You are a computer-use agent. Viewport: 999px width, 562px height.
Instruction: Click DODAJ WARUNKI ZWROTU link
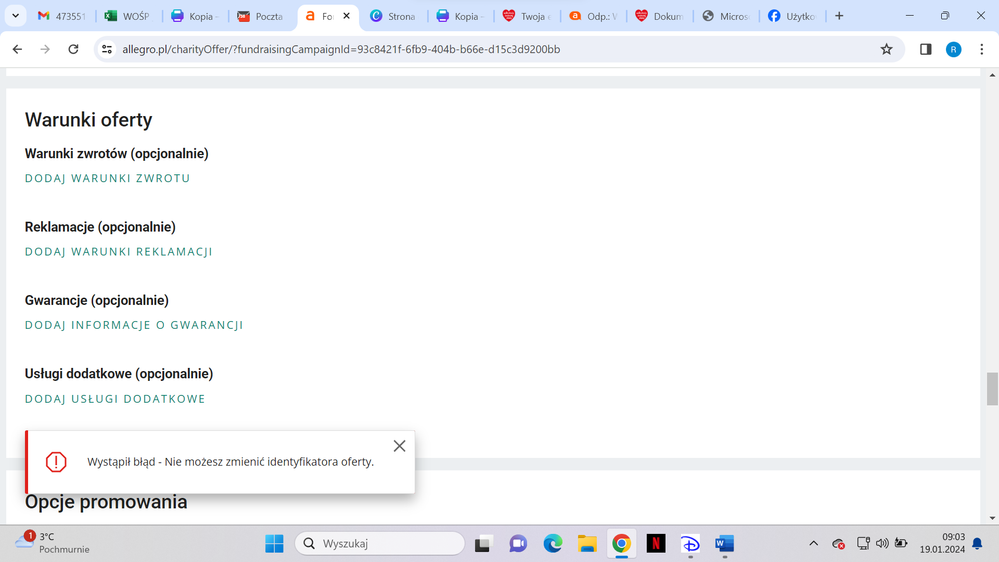click(107, 178)
